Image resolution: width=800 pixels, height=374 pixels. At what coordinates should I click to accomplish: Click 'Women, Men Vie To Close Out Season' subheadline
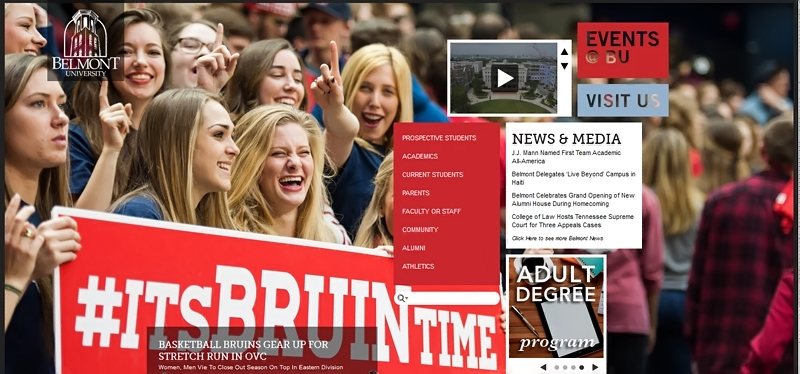[x=251, y=367]
